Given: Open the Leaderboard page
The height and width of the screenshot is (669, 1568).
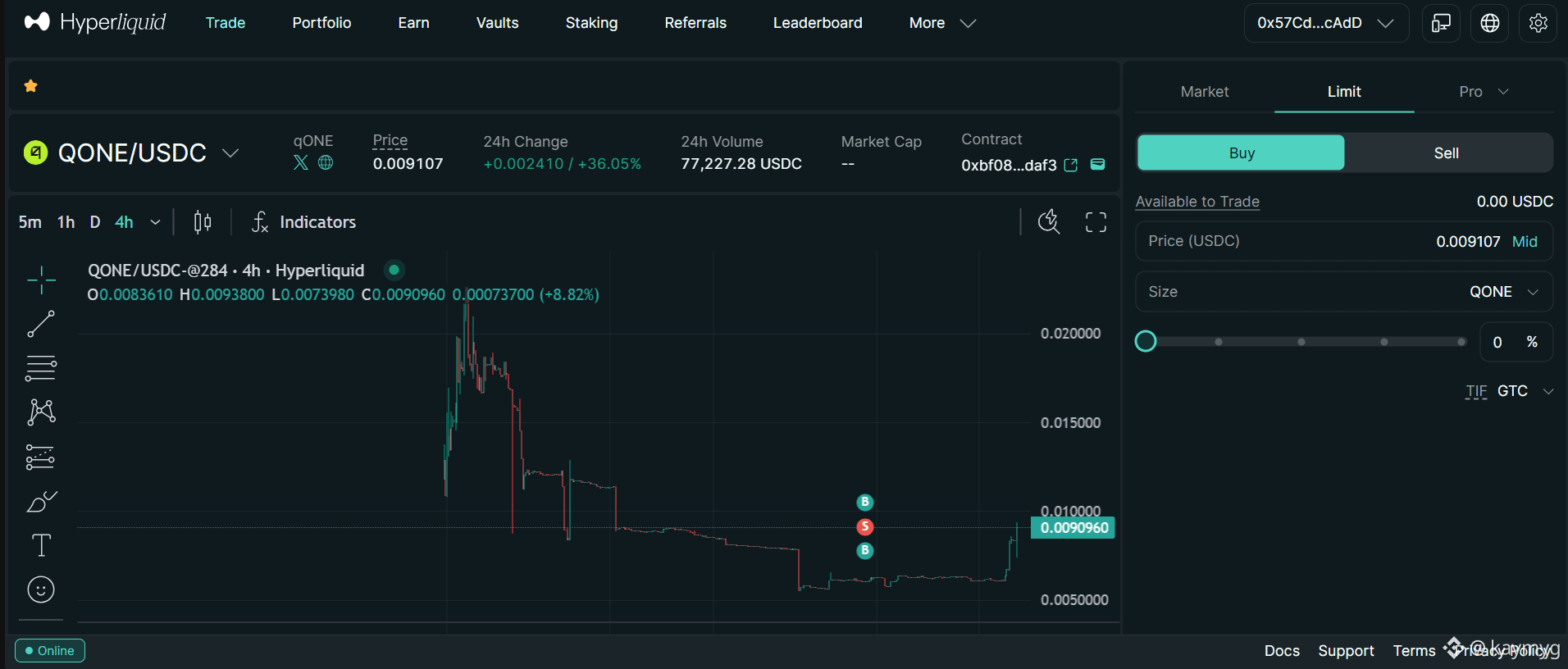Looking at the screenshot, I should 818,23.
